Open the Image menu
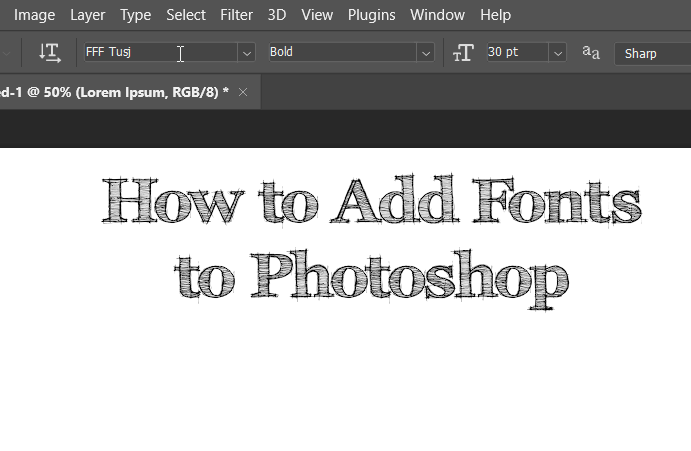Image resolution: width=691 pixels, height=451 pixels. pyautogui.click(x=34, y=15)
